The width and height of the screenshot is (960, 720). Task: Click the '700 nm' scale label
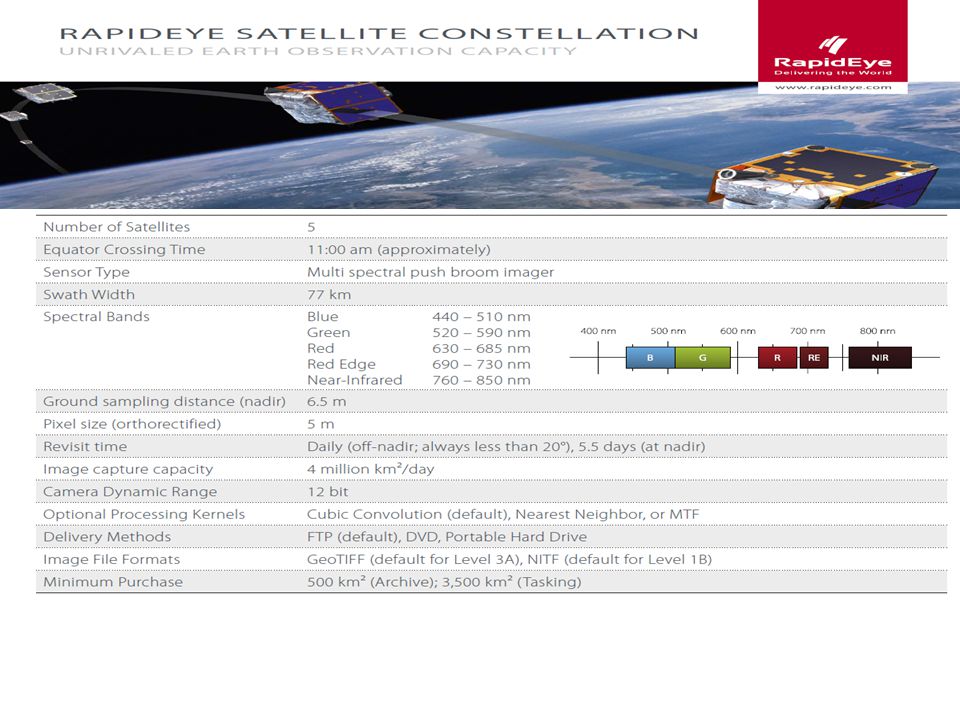[808, 331]
